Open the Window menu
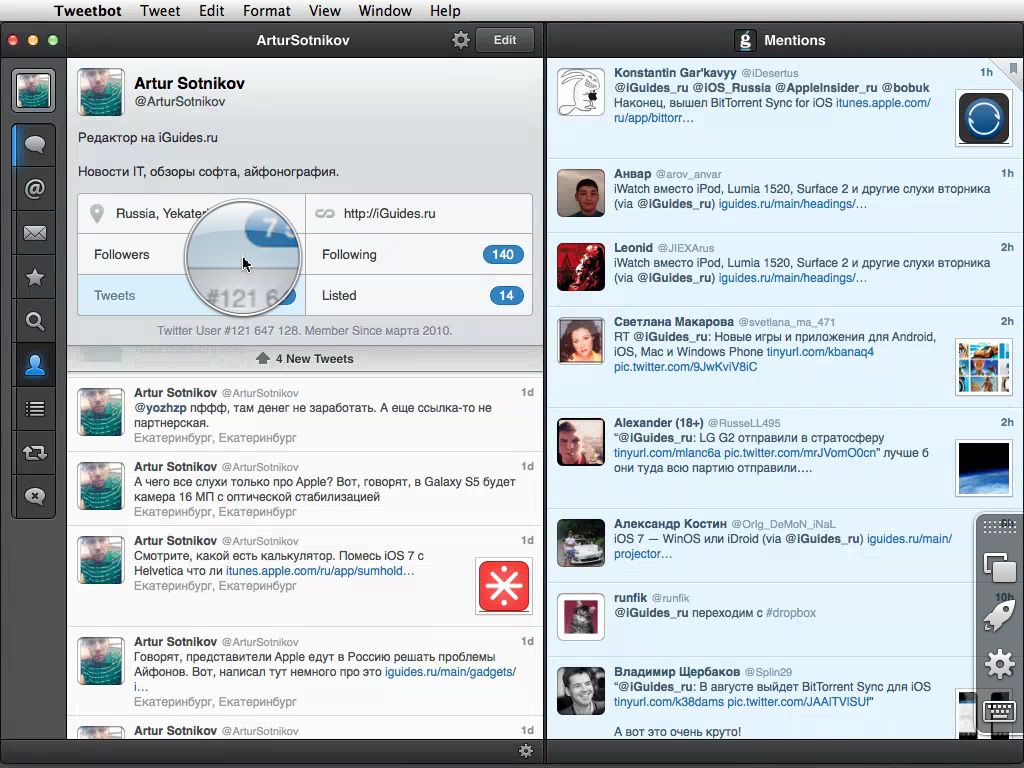 point(385,11)
